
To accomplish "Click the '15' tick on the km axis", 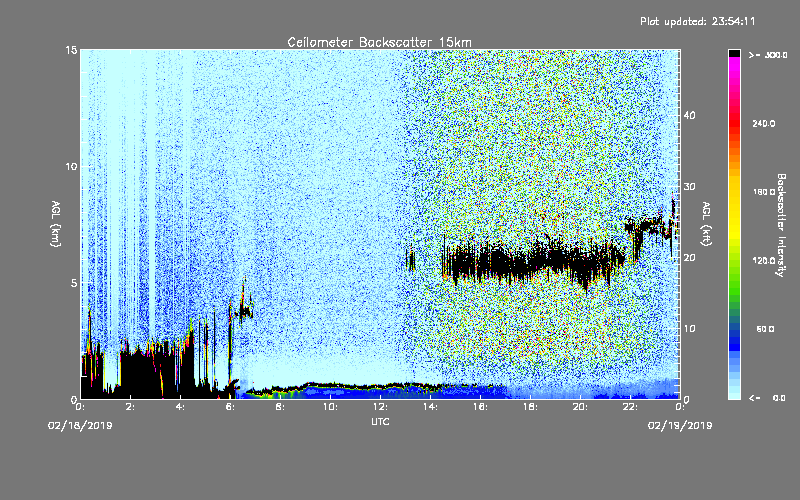I will (71, 50).
